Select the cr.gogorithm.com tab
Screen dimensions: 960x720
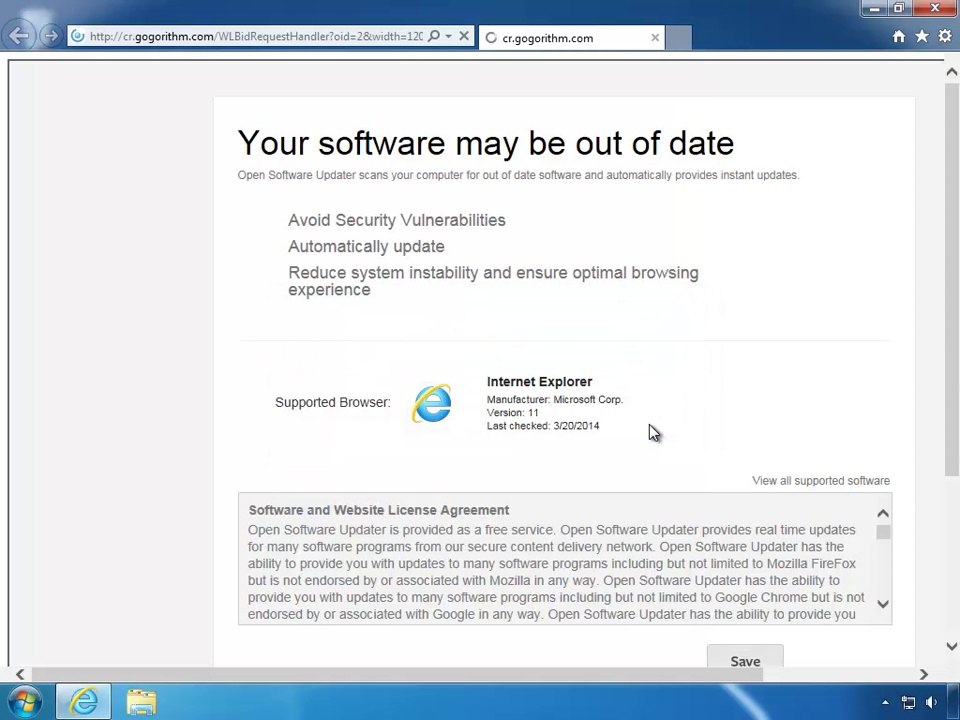click(x=571, y=38)
